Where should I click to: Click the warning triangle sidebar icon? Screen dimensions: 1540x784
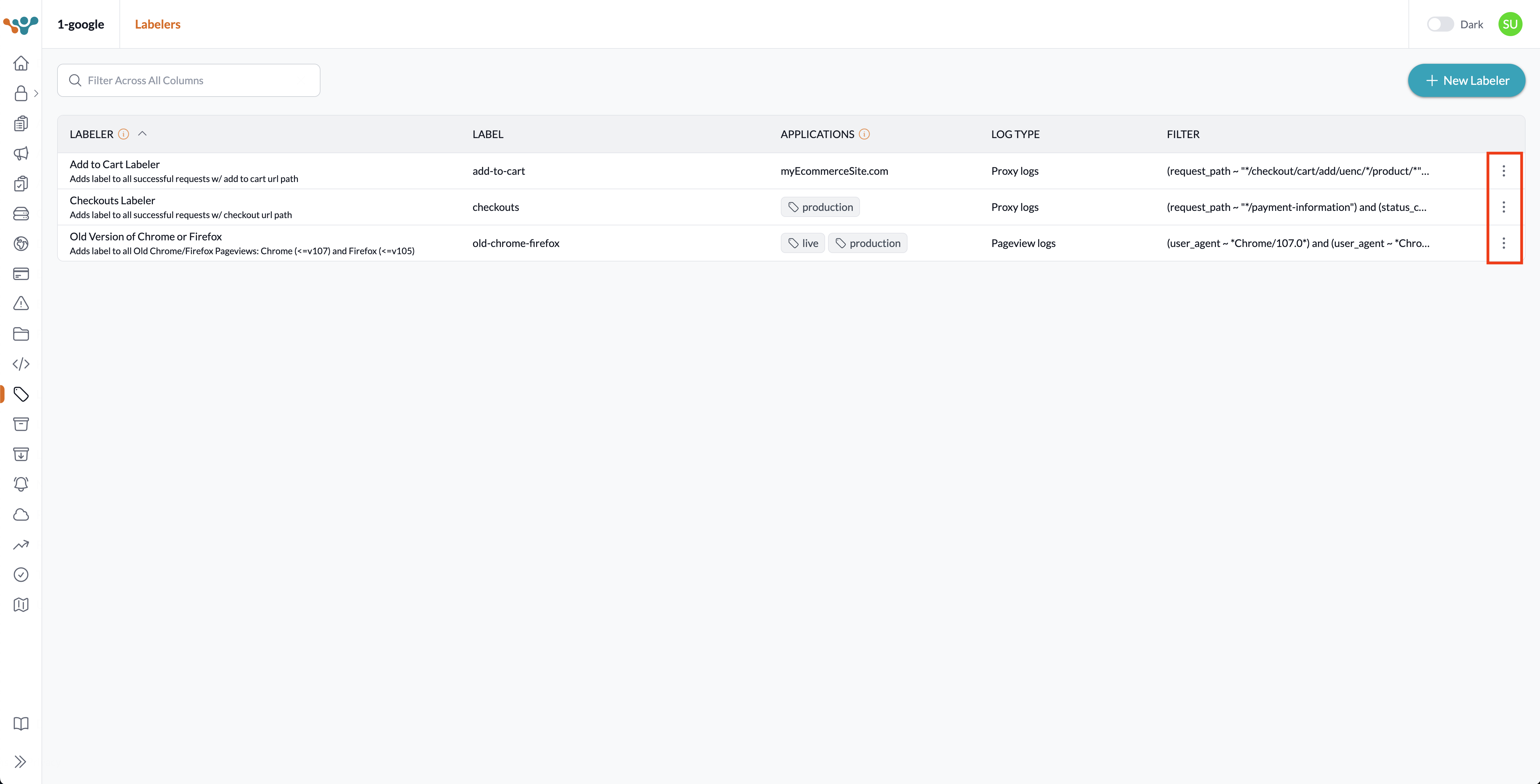21,304
